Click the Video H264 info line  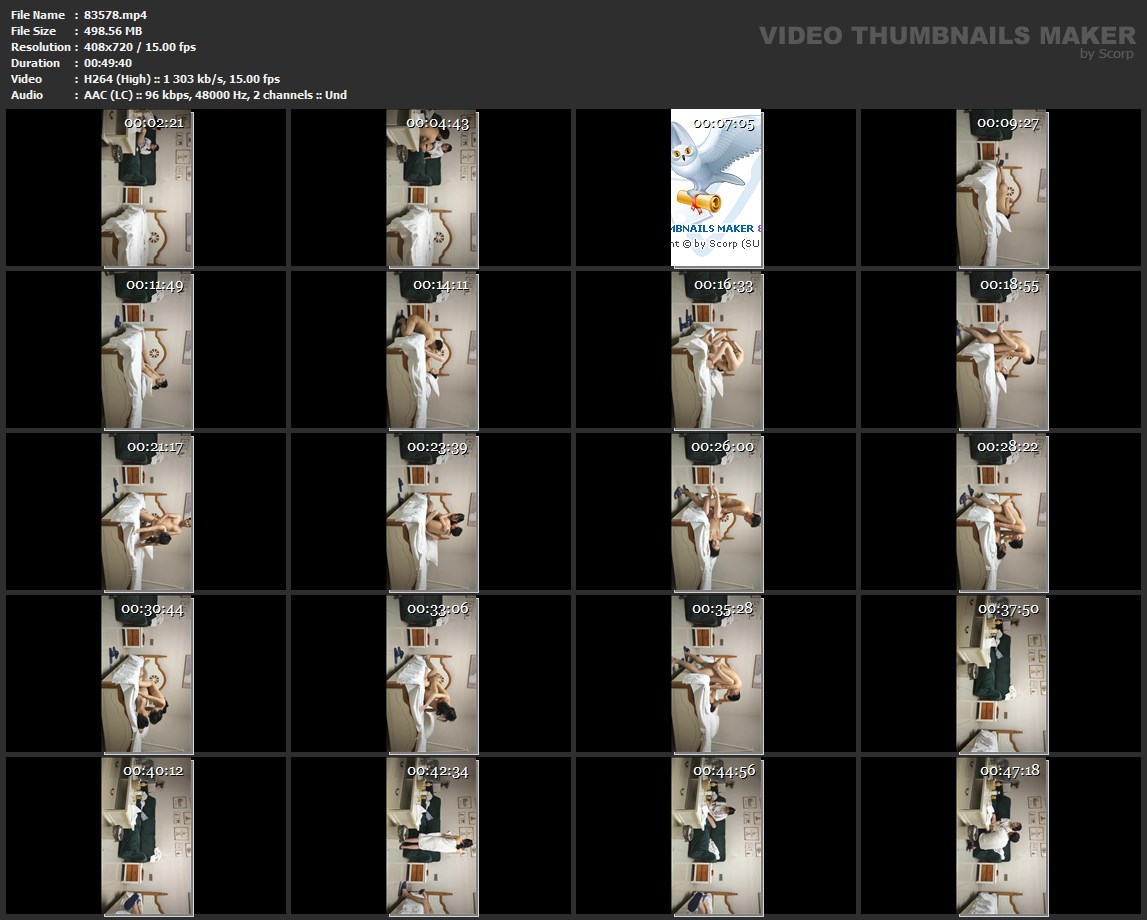pyautogui.click(x=182, y=79)
